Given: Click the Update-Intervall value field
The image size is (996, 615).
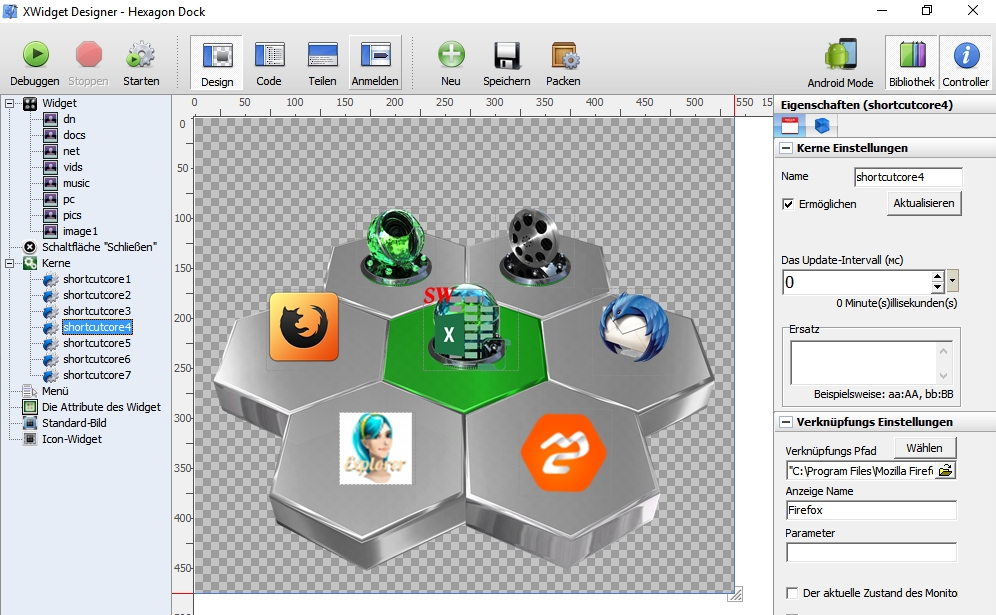Looking at the screenshot, I should tap(857, 282).
